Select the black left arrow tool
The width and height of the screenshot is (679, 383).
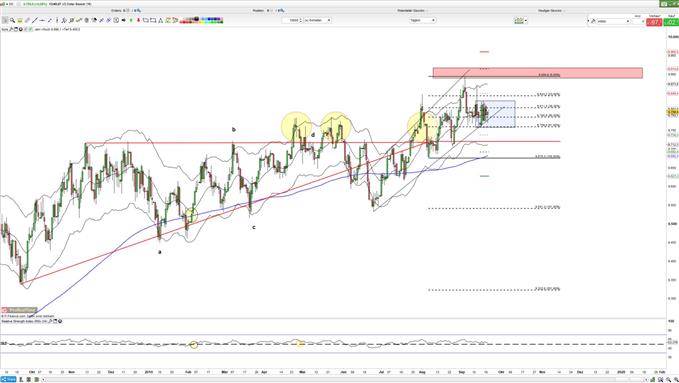tap(123, 20)
